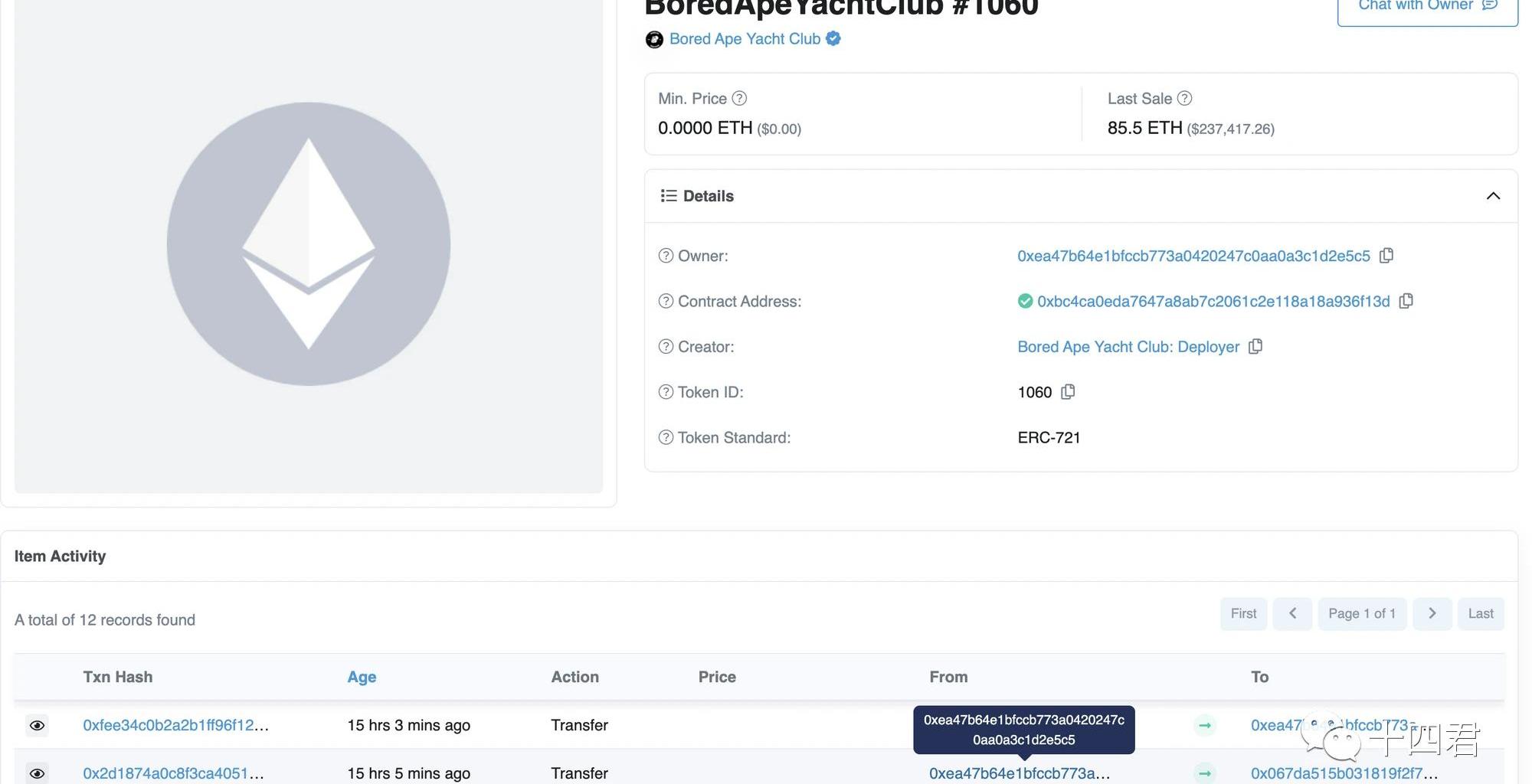1532x784 pixels.
Task: Click the Token Standard help icon
Action: 666,437
